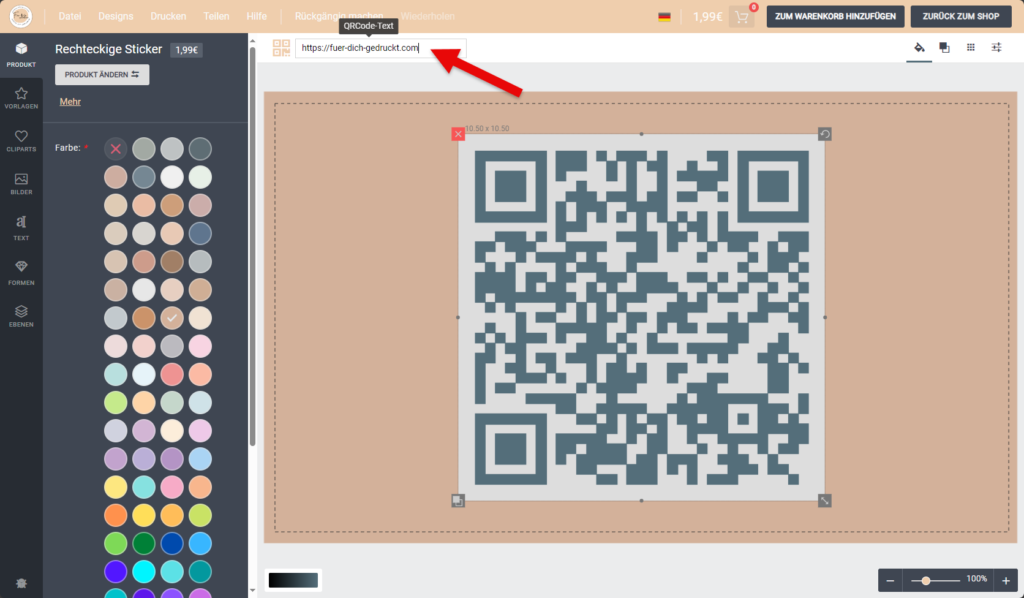Screen dimensions: 1024x598
Task: Pick the dark green color swatch
Action: click(145, 543)
